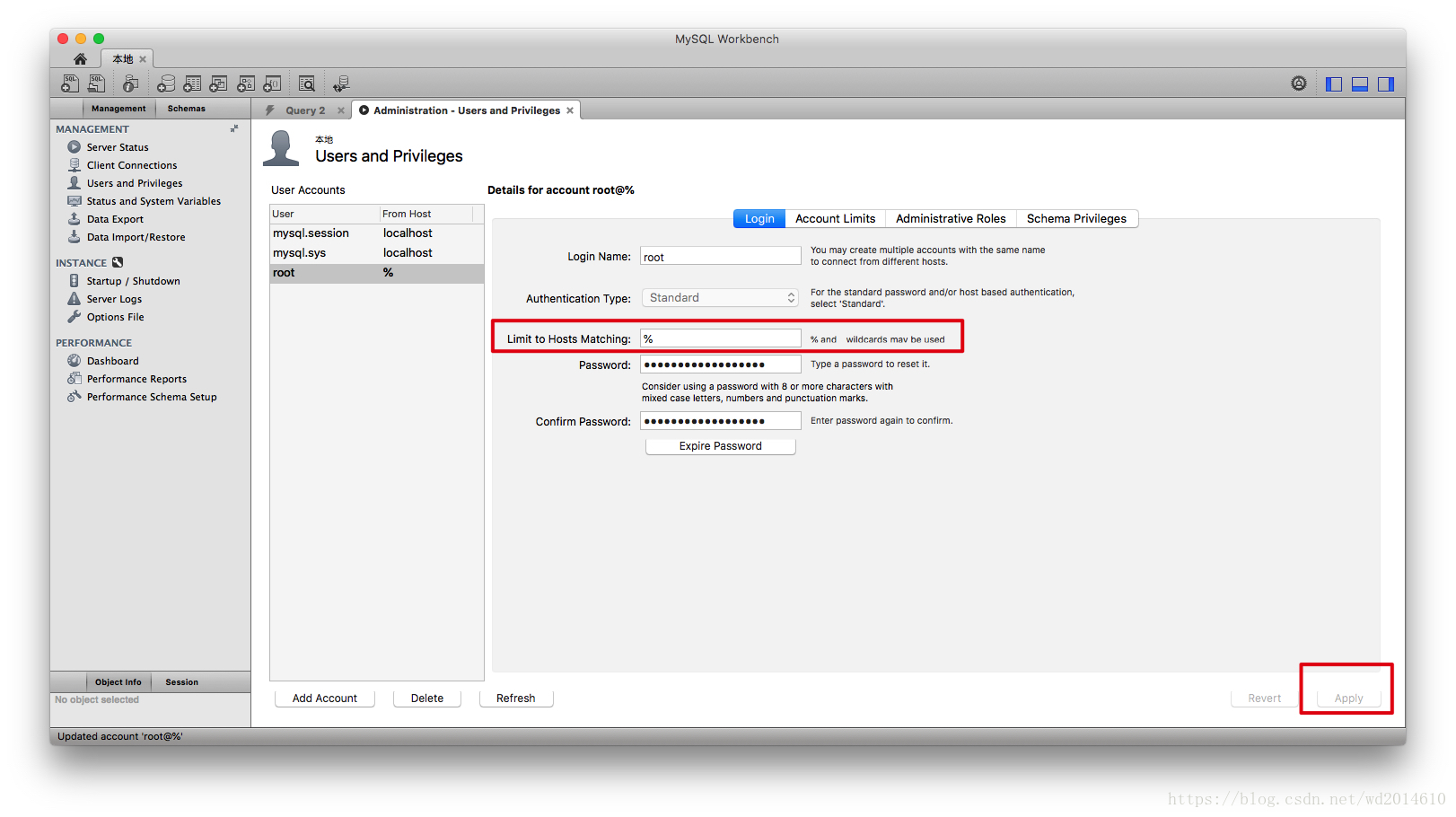The width and height of the screenshot is (1456, 817).
Task: Click the Expire Password button
Action: 720,446
